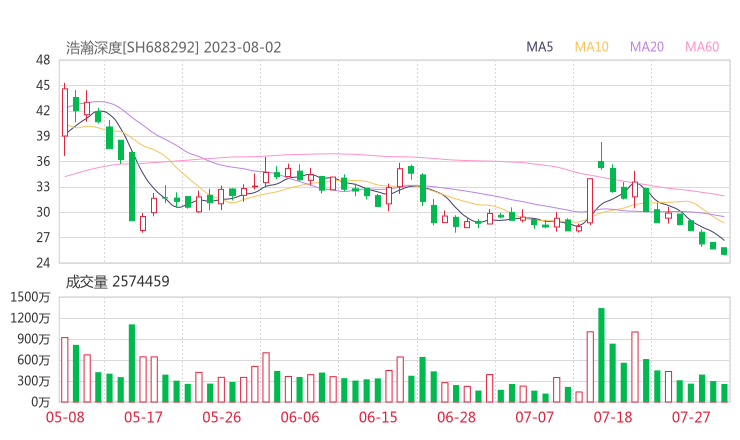Click the 07-27 date axis label

[x=691, y=417]
